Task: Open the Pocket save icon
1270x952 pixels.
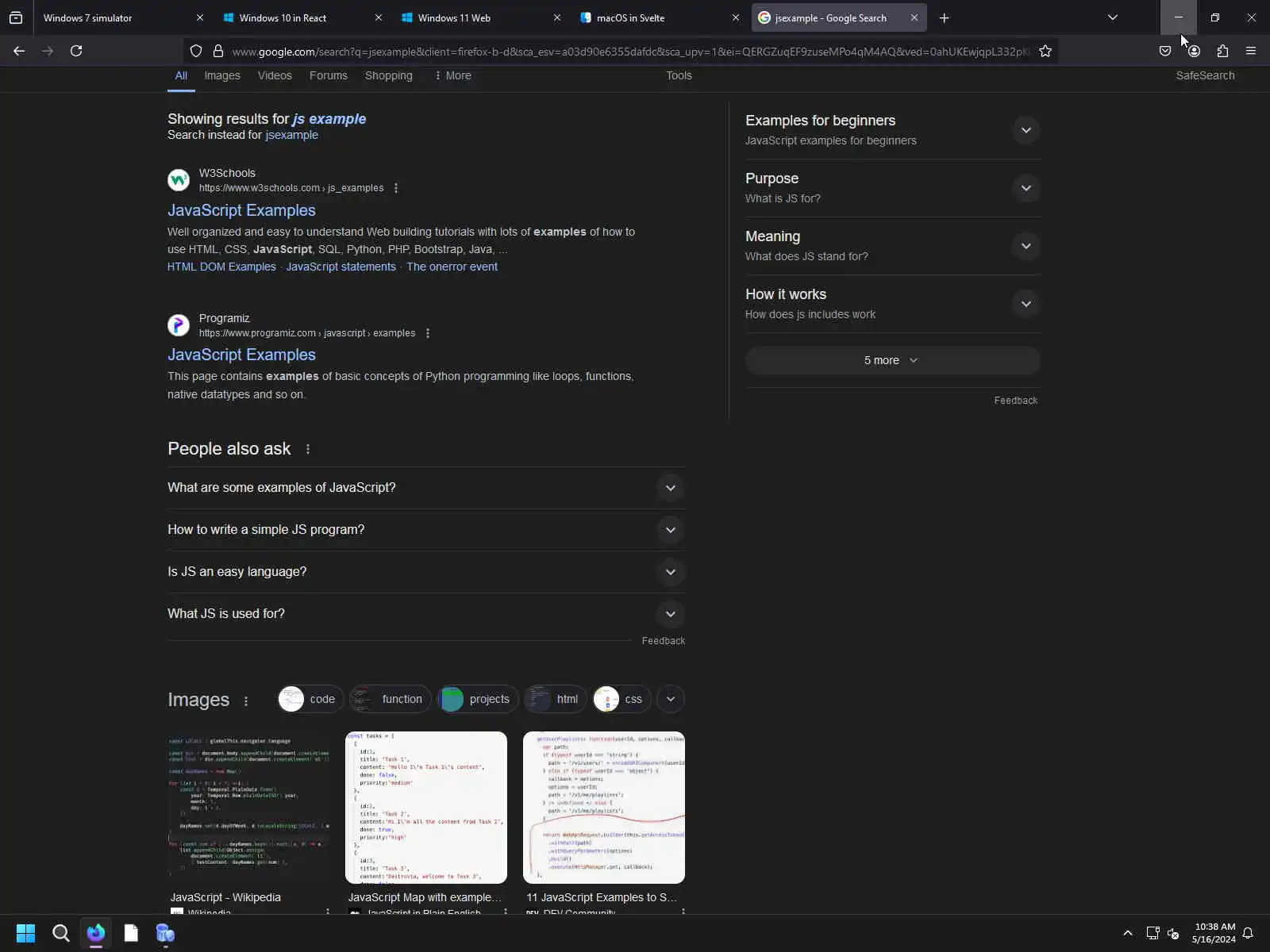Action: click(1165, 51)
